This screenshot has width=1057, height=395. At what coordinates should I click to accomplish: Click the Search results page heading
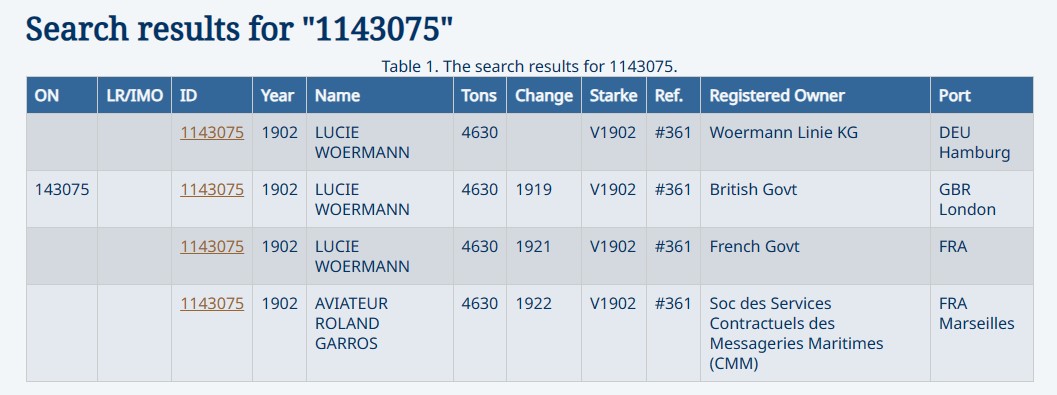[239, 30]
